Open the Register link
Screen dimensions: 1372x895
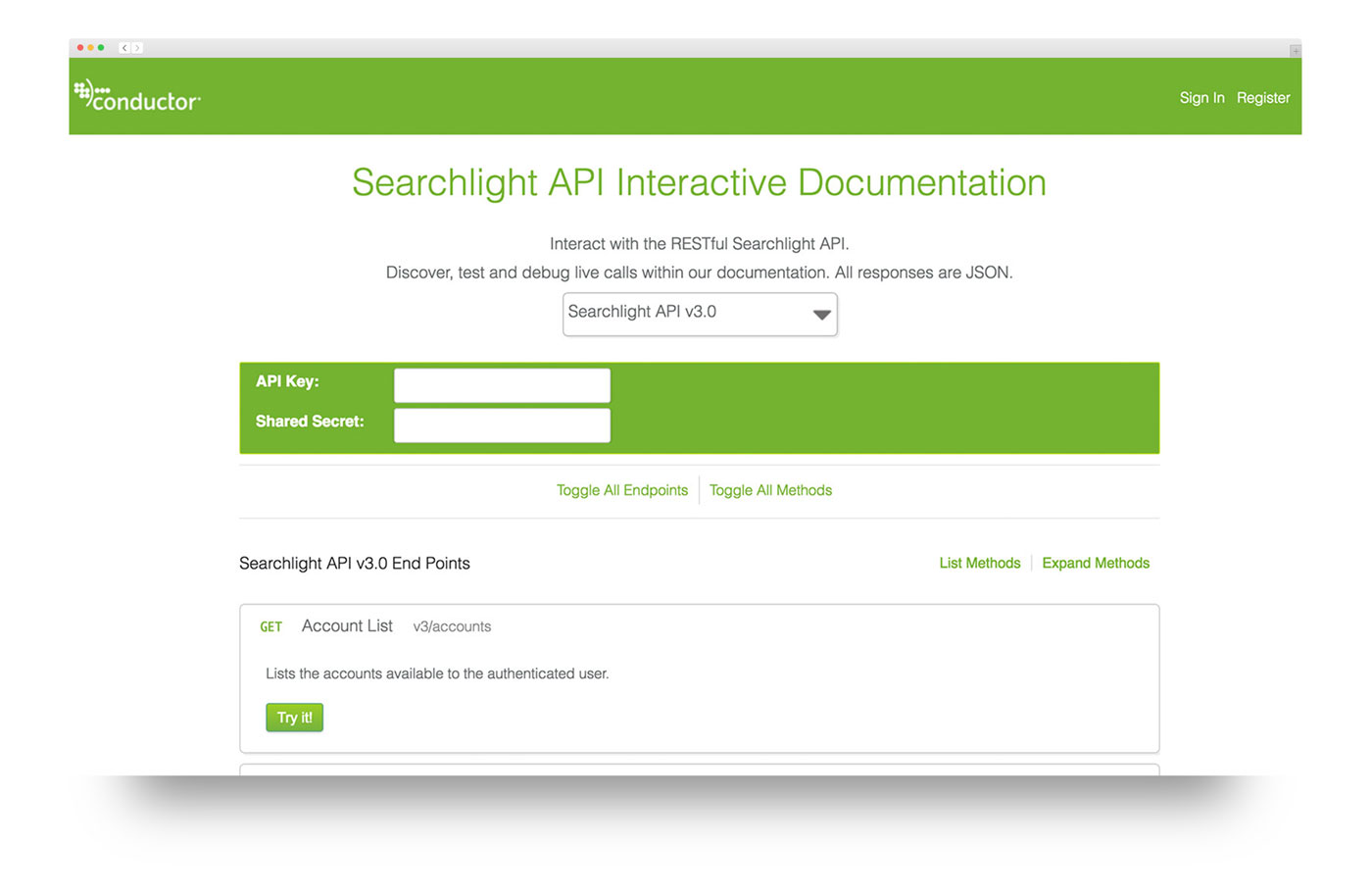[1263, 98]
